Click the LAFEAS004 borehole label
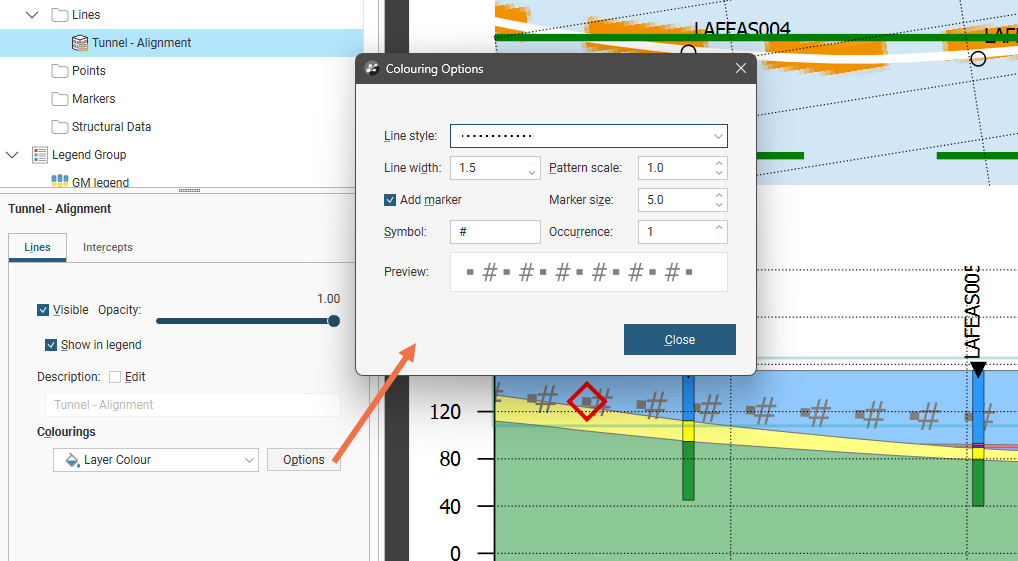 click(x=742, y=29)
